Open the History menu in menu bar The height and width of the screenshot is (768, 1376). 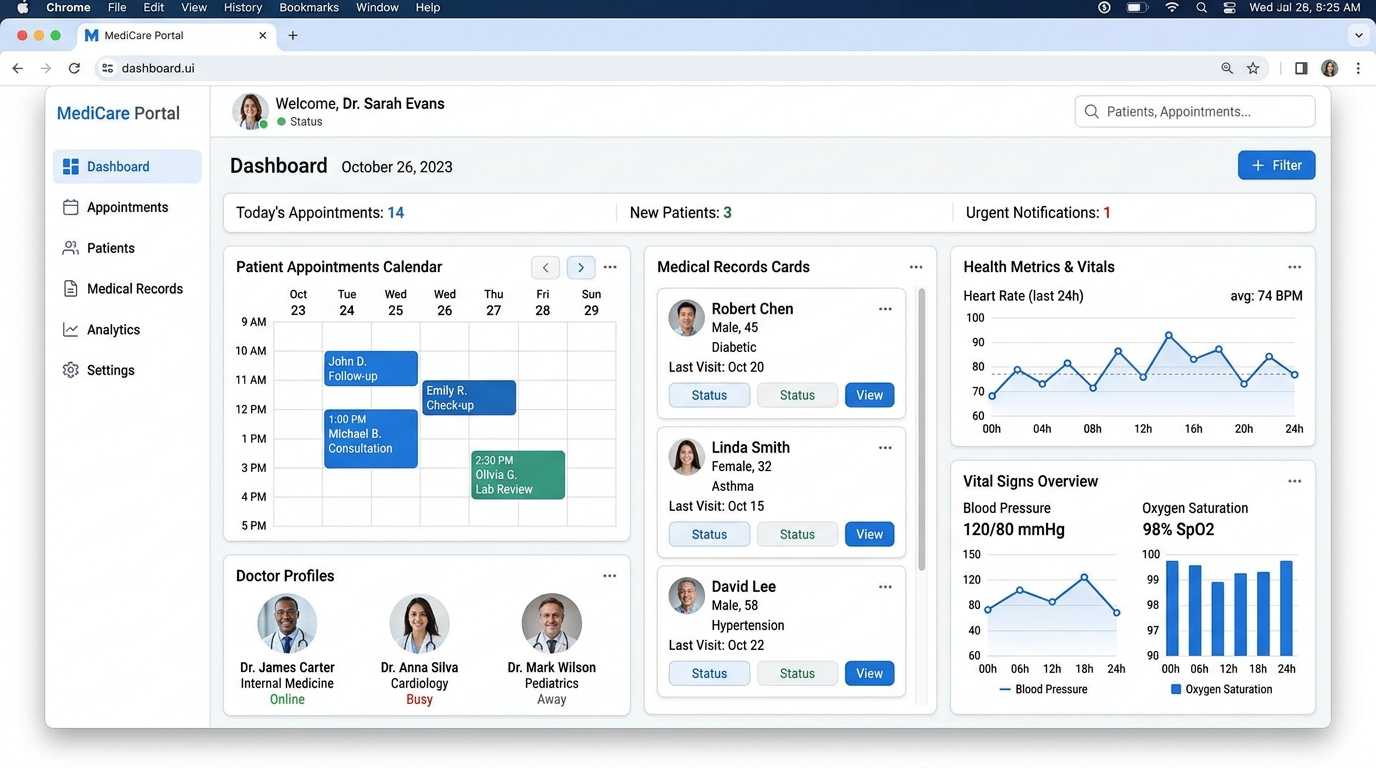243,7
